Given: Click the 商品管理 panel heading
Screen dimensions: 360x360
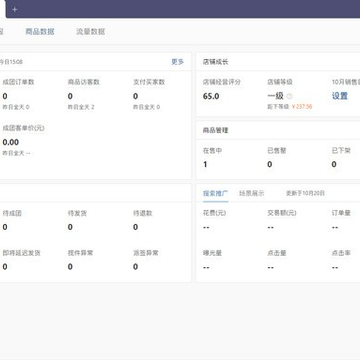Looking at the screenshot, I should pos(215,130).
